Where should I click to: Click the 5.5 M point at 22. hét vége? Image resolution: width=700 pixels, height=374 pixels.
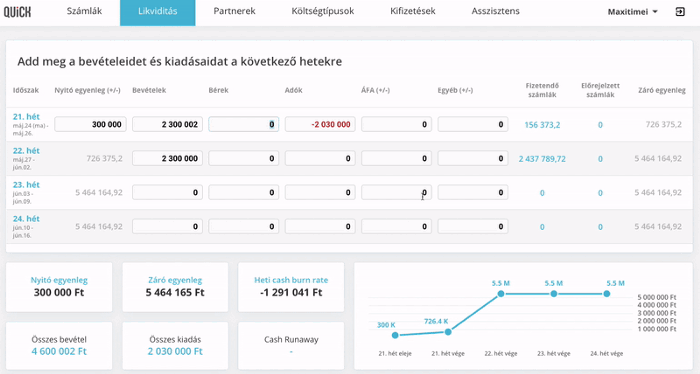[x=501, y=294]
